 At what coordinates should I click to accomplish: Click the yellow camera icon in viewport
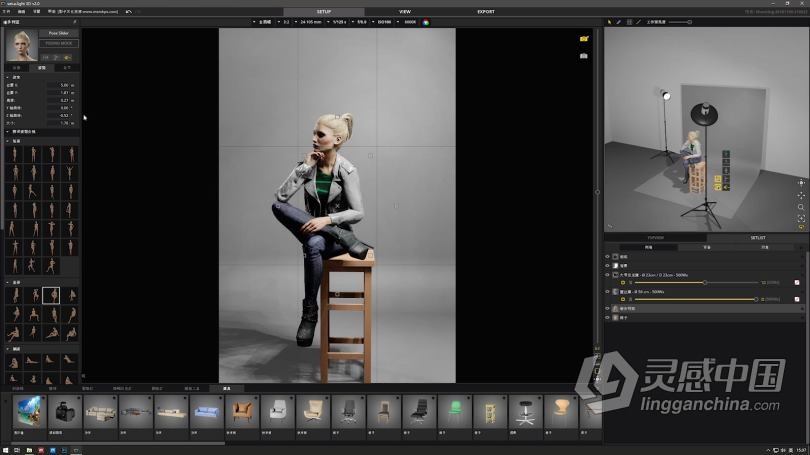[584, 39]
